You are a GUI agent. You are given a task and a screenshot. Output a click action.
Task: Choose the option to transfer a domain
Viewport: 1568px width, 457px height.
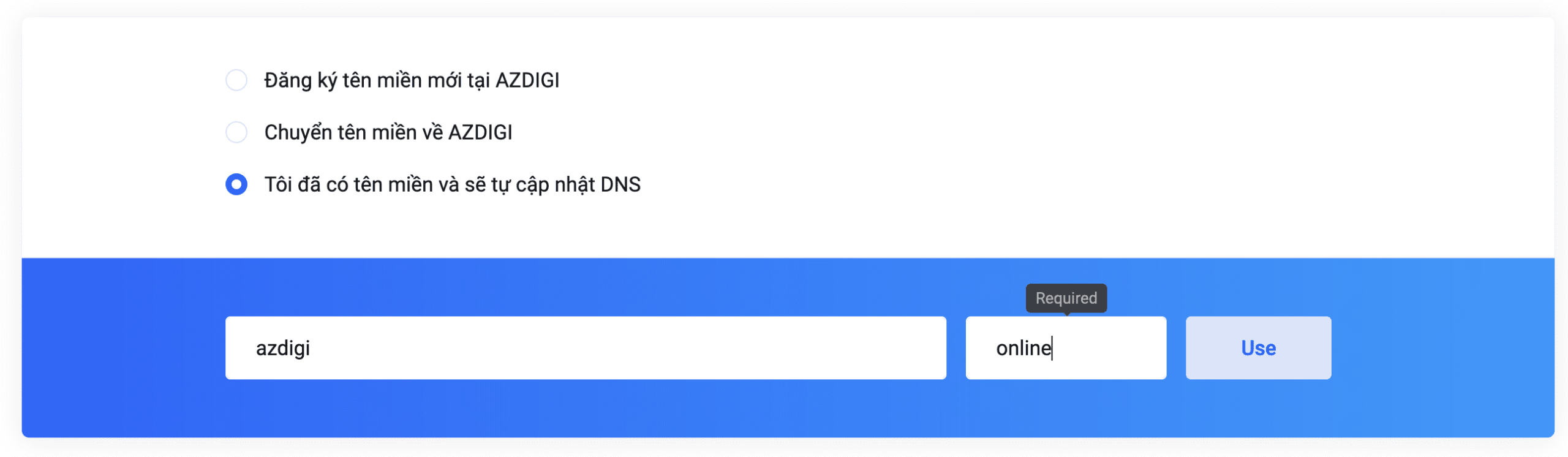coord(236,132)
